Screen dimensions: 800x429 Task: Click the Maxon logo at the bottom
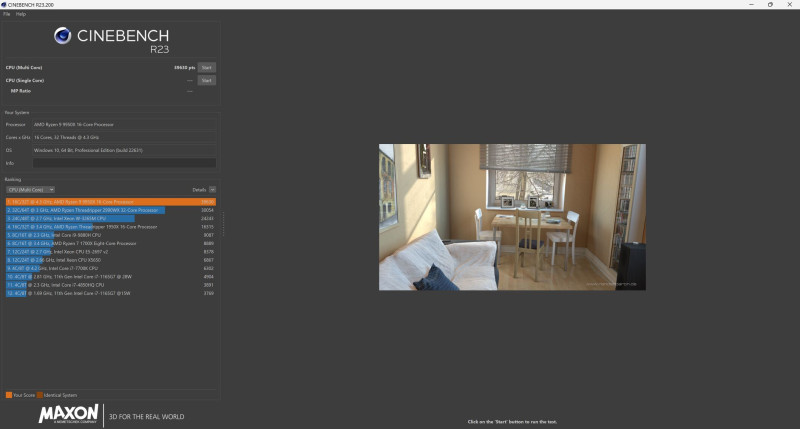tap(68, 414)
